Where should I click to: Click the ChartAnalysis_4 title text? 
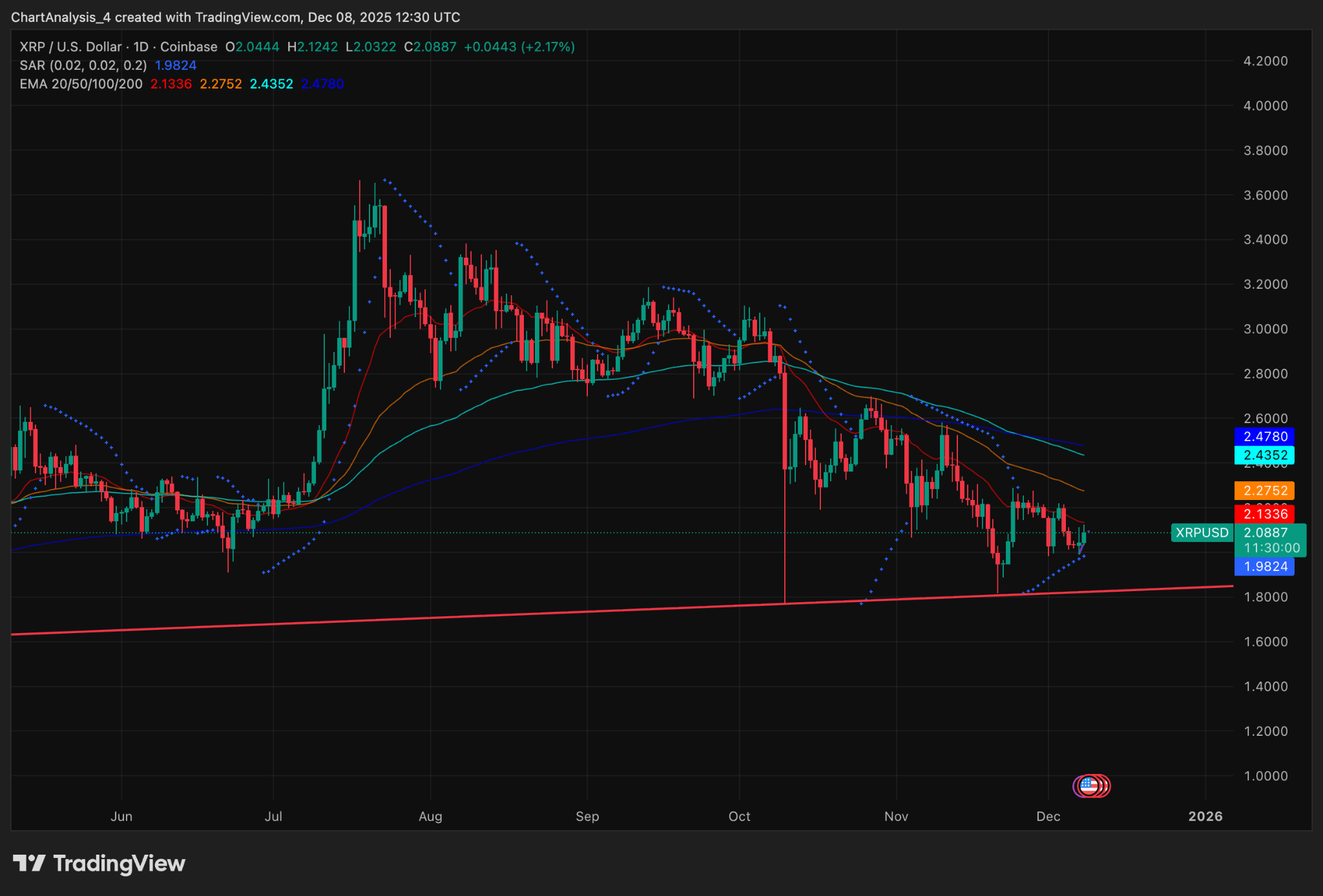(61, 17)
